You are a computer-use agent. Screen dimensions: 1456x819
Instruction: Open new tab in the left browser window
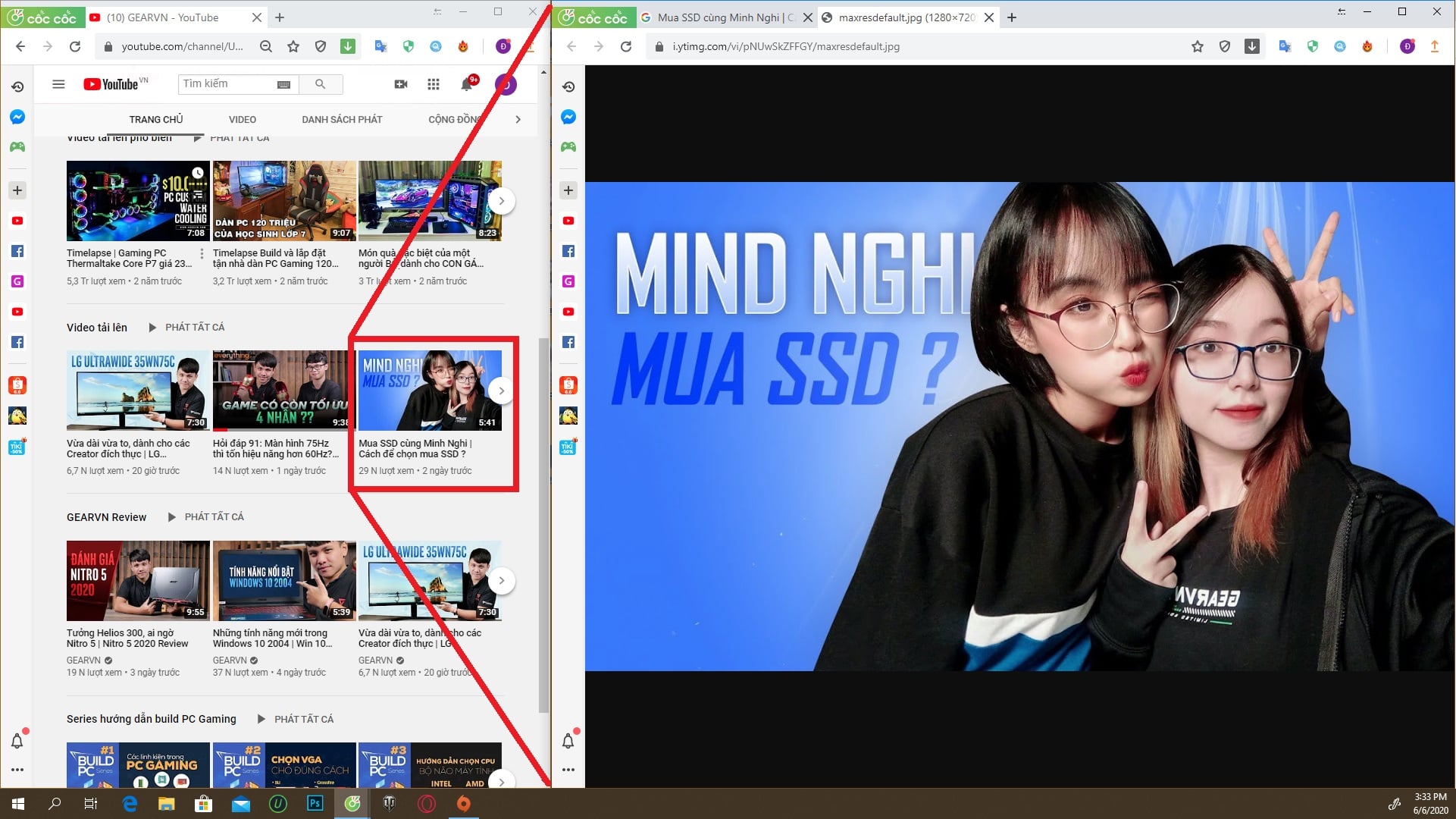280,17
